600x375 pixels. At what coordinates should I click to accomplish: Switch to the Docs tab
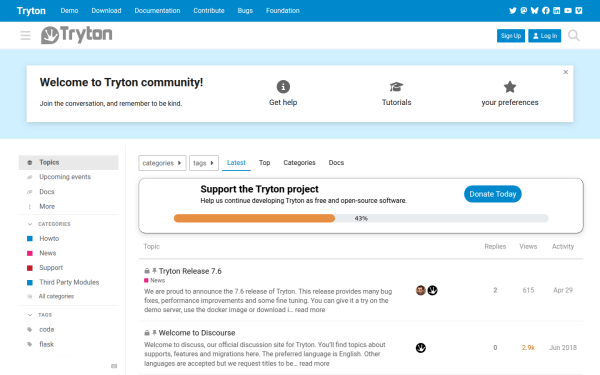pyautogui.click(x=336, y=163)
